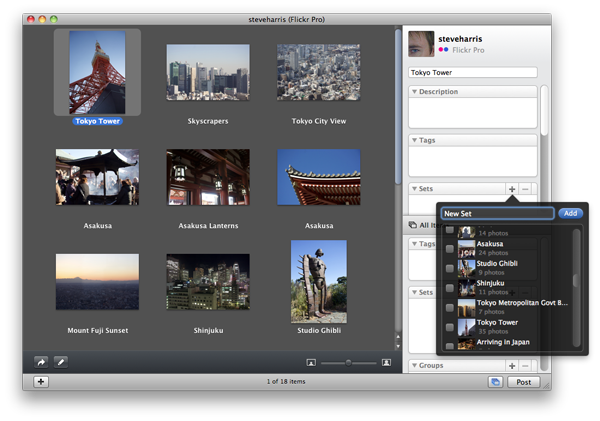Adjust the thumbnail size slider
The height and width of the screenshot is (421, 600).
pos(348,362)
